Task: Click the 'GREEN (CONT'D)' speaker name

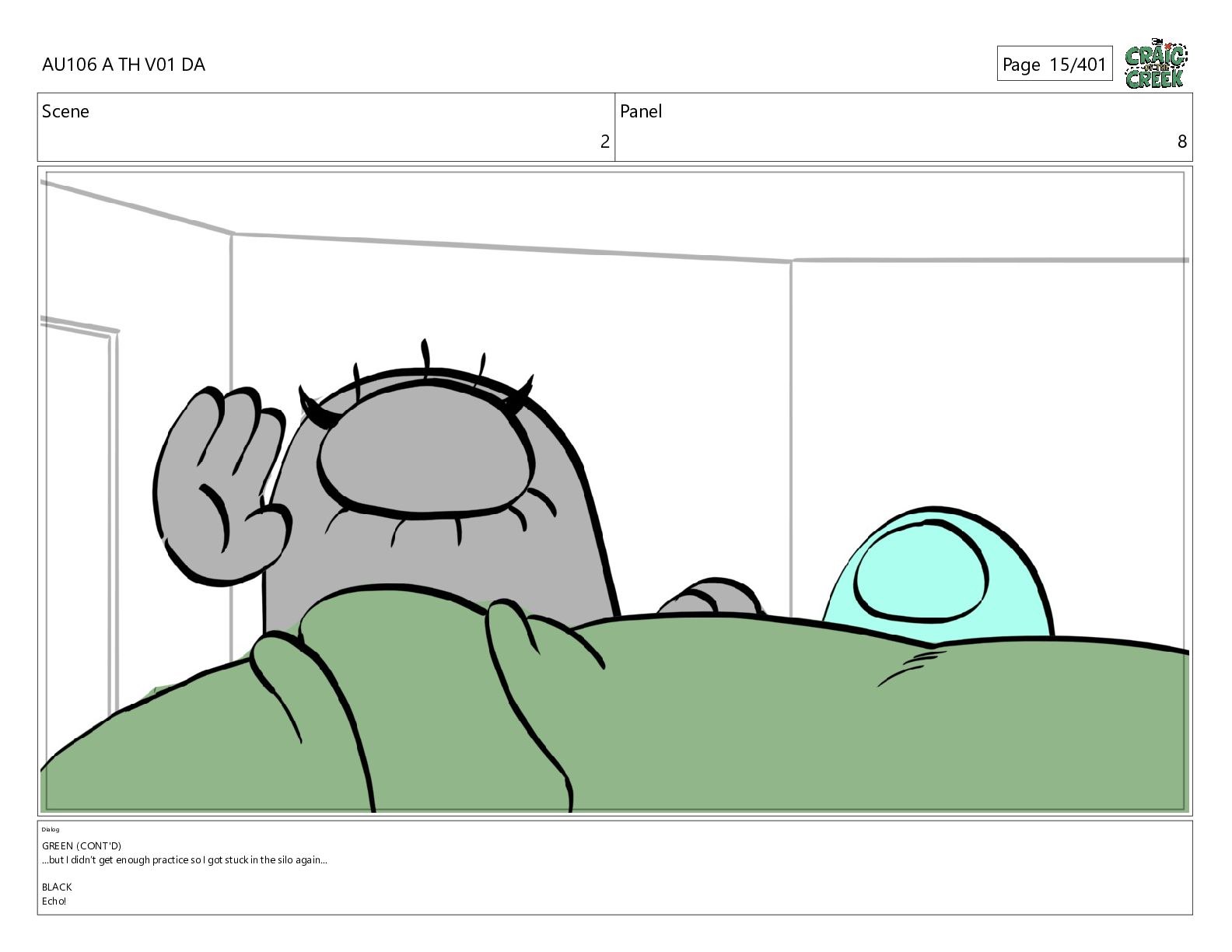Action: 82,845
